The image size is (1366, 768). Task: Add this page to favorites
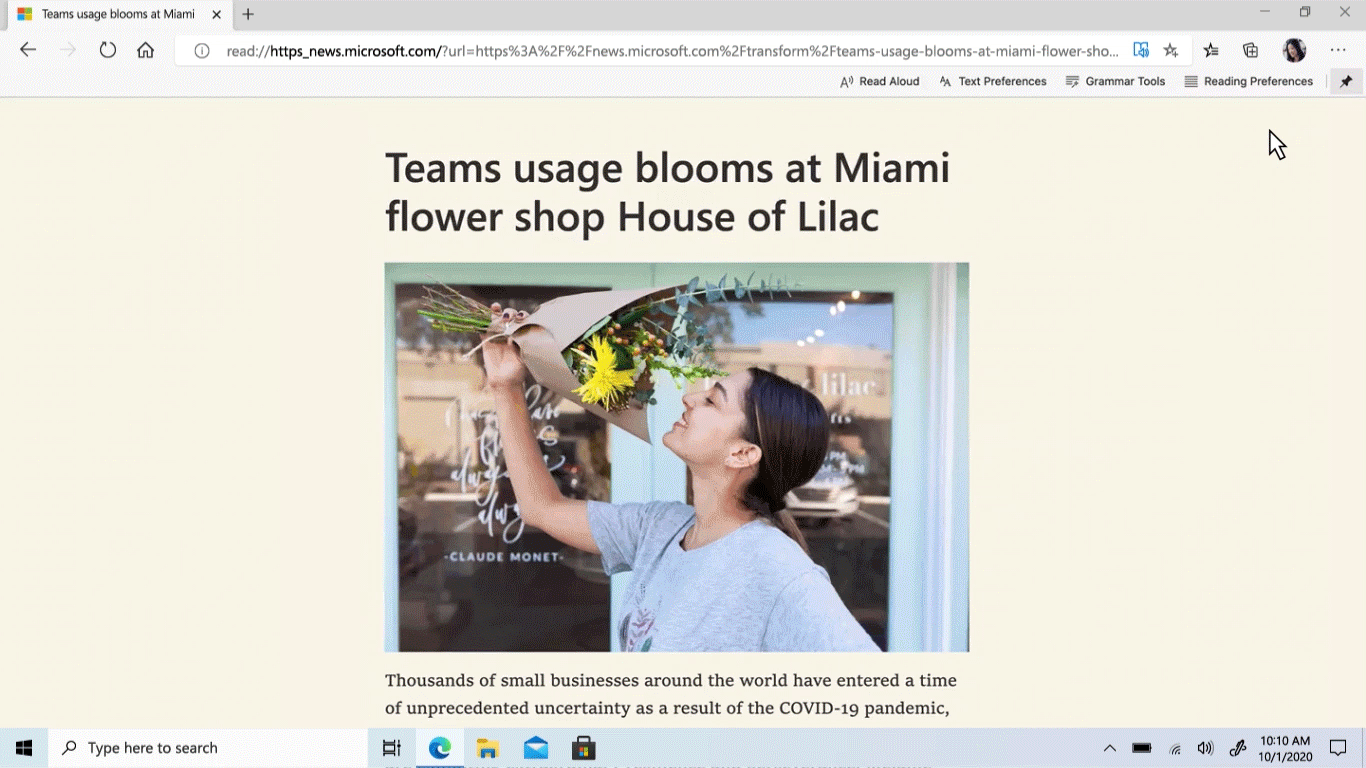pyautogui.click(x=1170, y=49)
